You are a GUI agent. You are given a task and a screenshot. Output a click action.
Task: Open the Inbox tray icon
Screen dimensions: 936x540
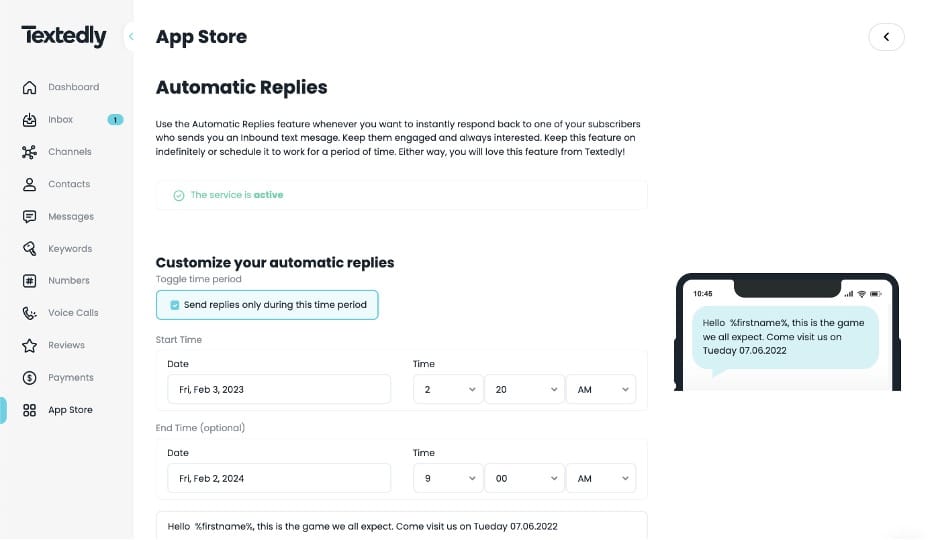(x=29, y=120)
